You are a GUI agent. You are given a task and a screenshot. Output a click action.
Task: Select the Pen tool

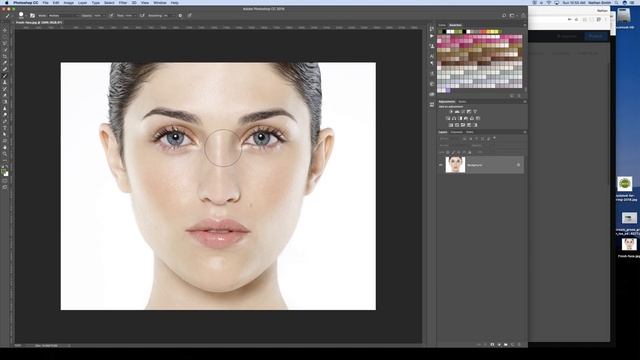[5, 122]
